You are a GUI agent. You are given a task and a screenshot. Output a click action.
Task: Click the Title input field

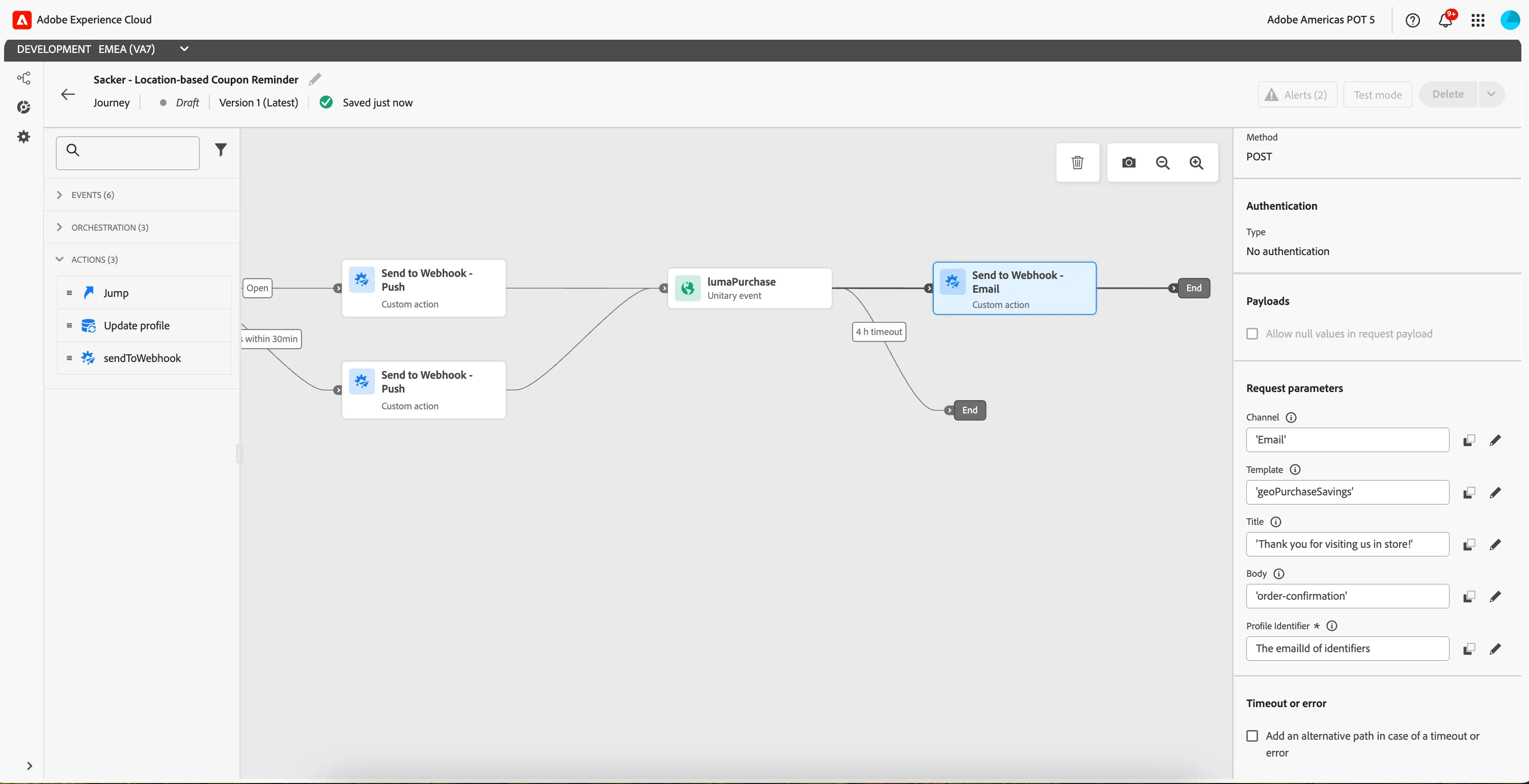[x=1347, y=545]
